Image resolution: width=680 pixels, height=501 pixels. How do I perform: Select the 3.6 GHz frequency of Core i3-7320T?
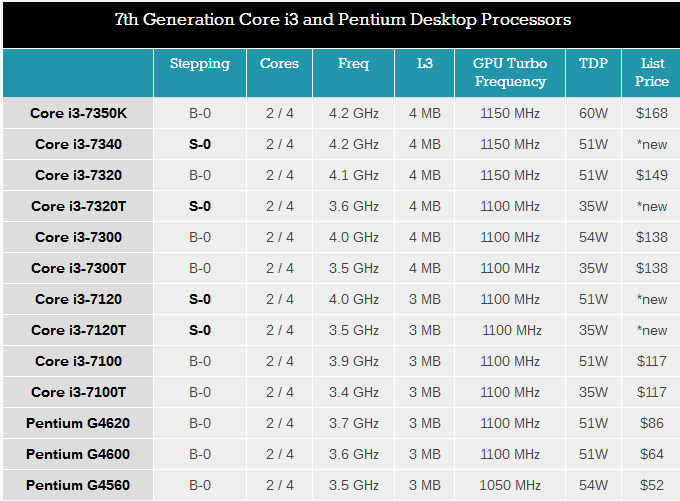(x=353, y=206)
